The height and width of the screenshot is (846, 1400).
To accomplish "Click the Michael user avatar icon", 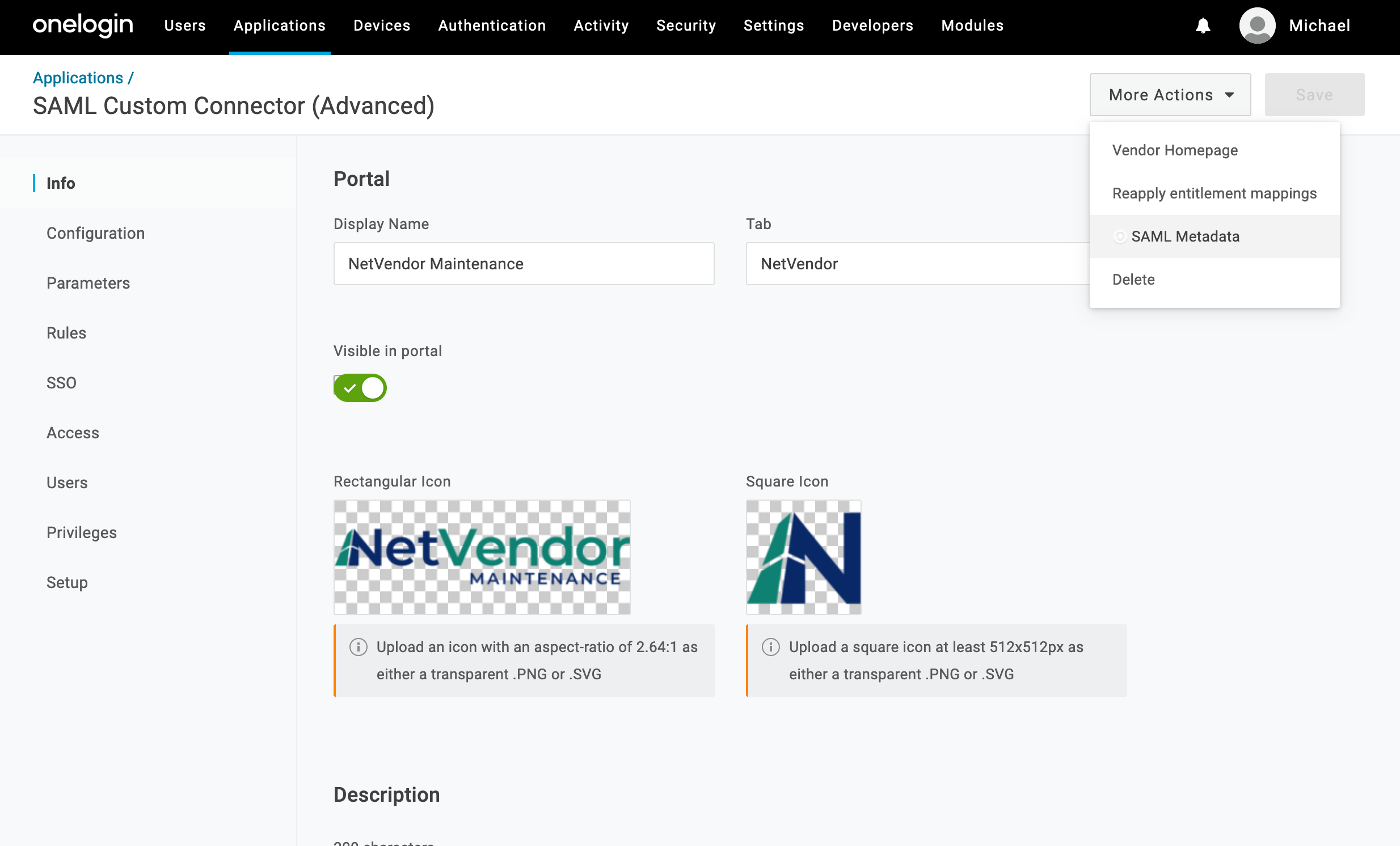I will point(1257,26).
